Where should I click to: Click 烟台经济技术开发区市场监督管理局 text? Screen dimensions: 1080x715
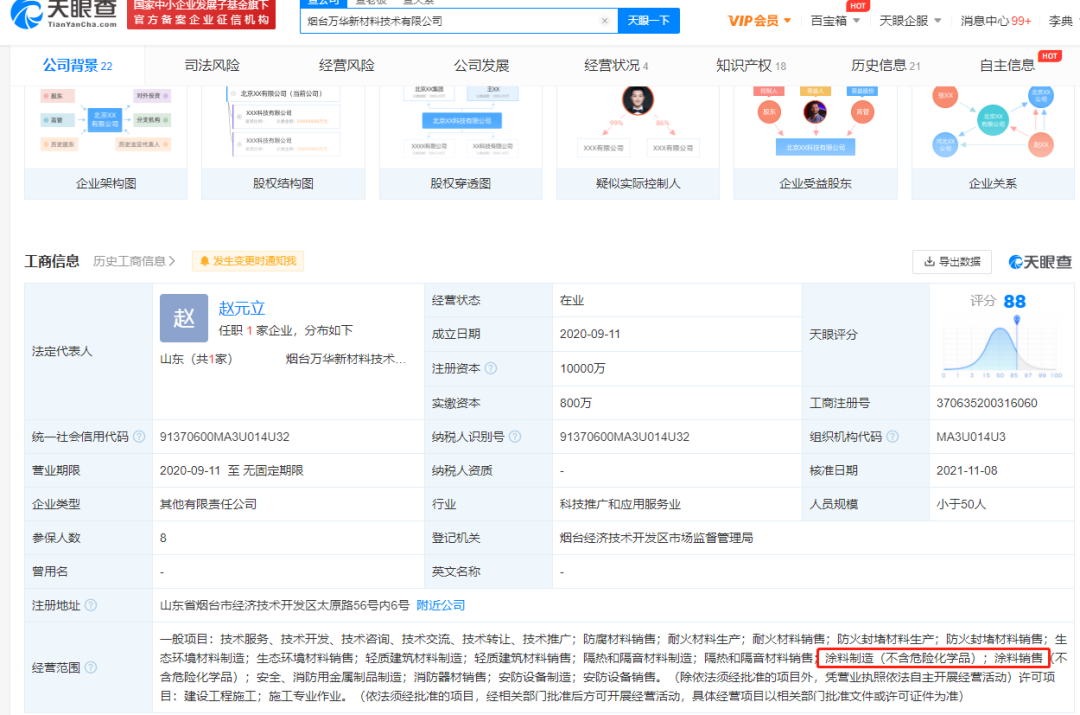click(x=656, y=538)
